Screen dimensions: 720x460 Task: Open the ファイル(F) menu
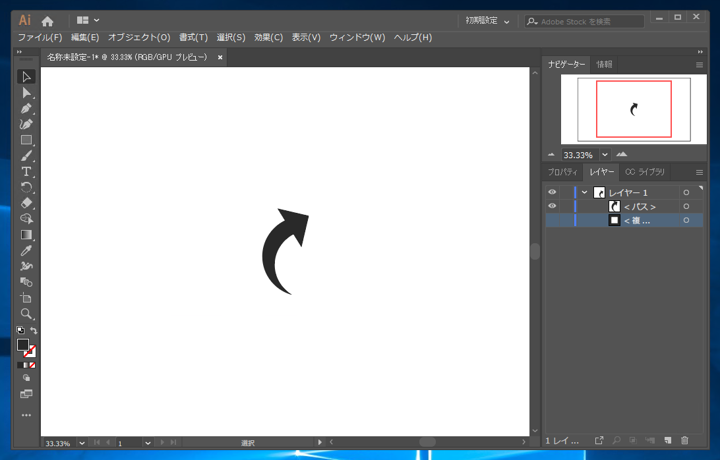40,38
